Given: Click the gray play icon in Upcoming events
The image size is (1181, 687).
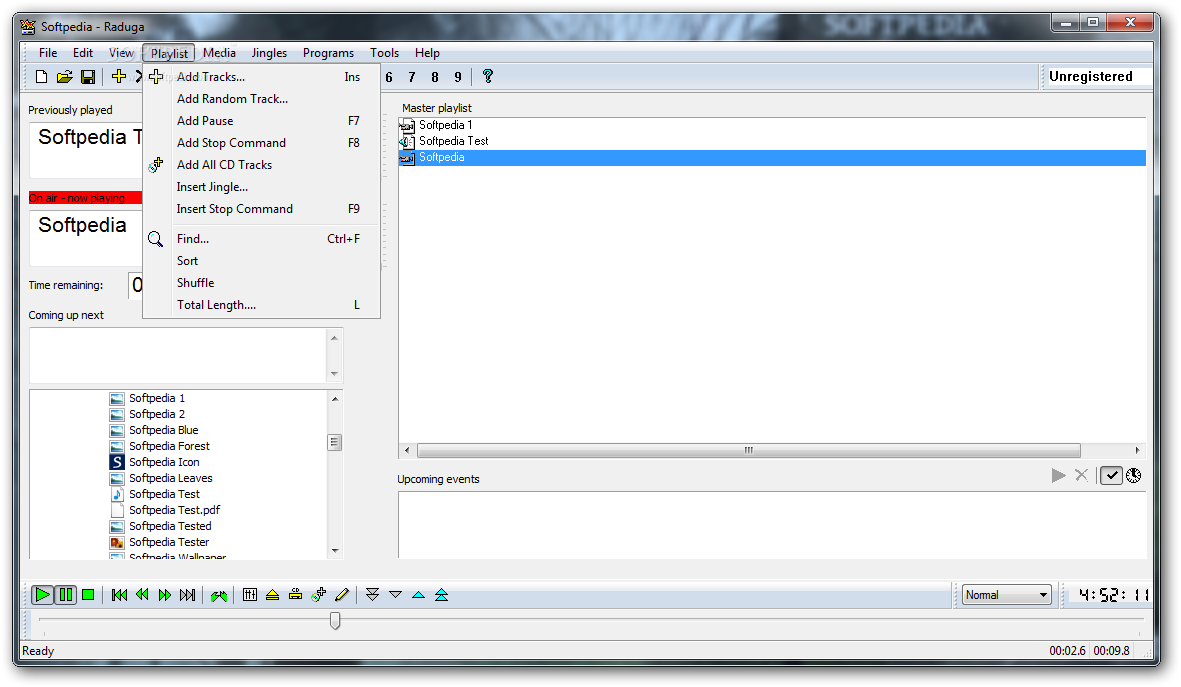Looking at the screenshot, I should pyautogui.click(x=1059, y=475).
